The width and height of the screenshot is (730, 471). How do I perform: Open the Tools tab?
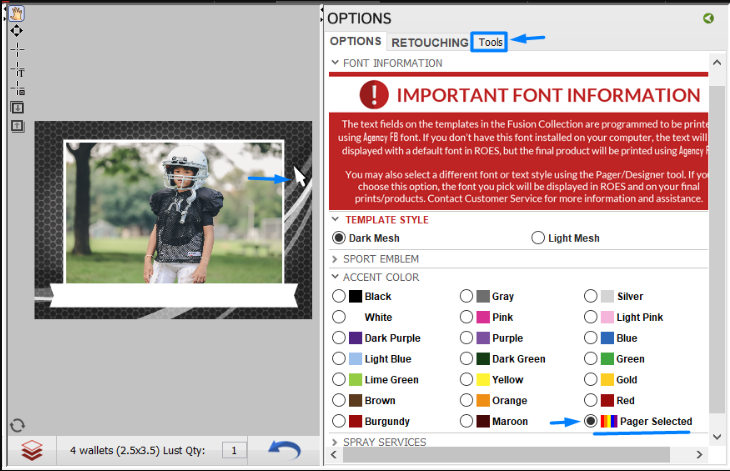[490, 42]
